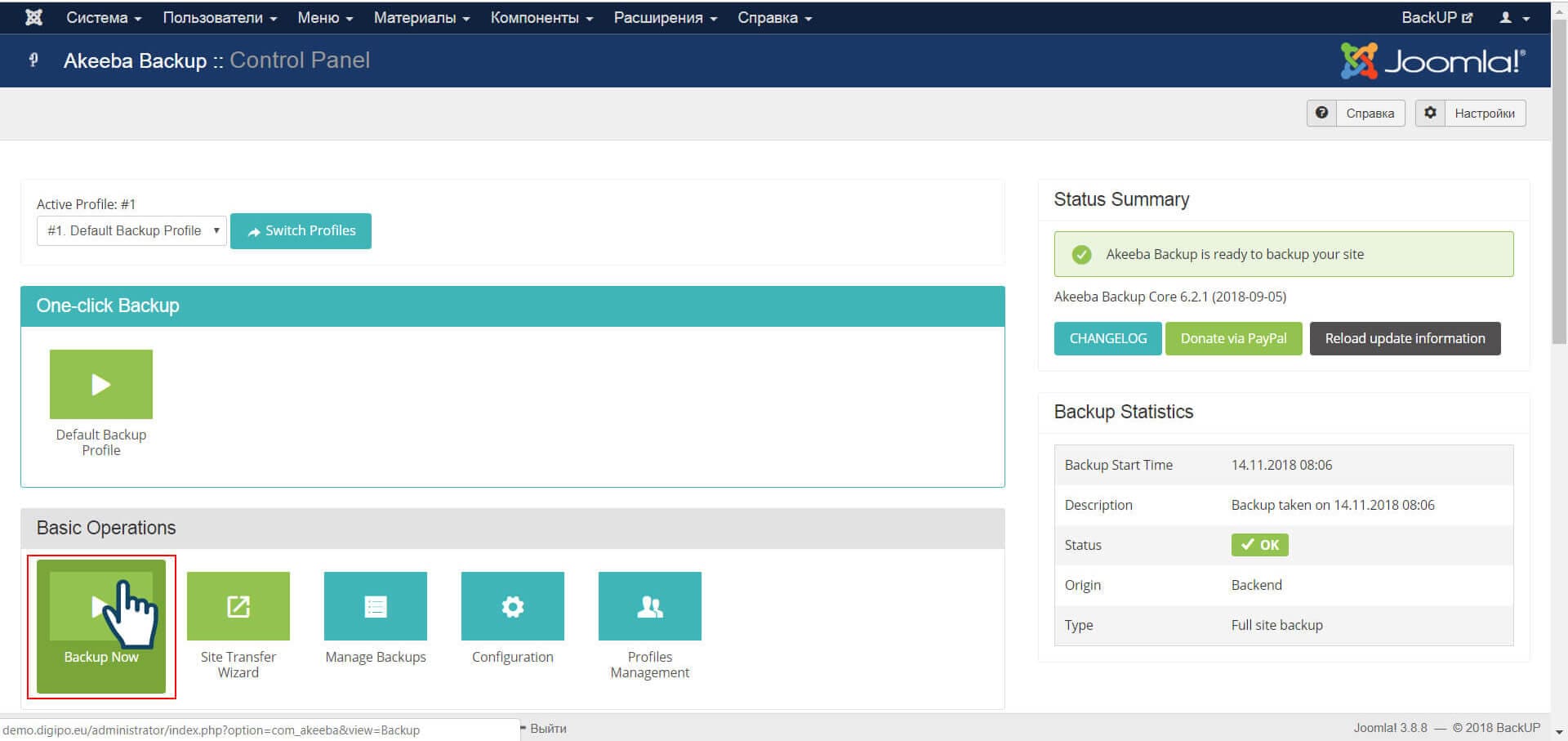The width and height of the screenshot is (1568, 741).
Task: Click Reload update information button
Action: pyautogui.click(x=1405, y=338)
